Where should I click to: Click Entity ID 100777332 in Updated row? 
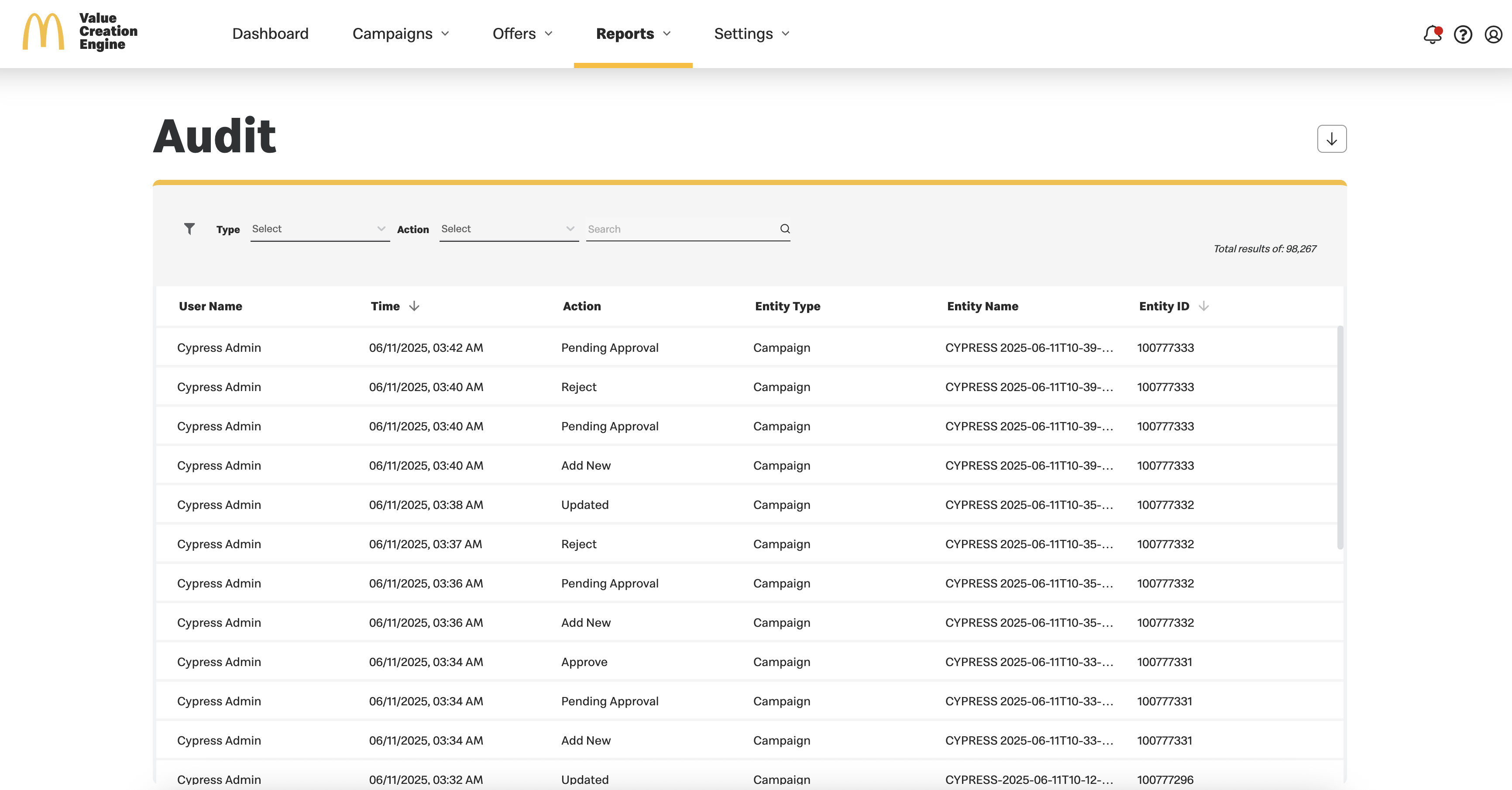(1165, 505)
